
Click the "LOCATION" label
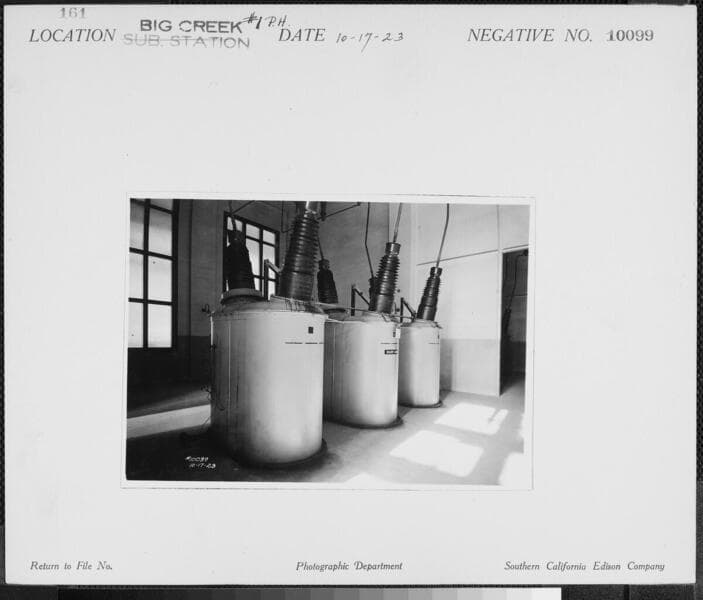click(x=72, y=36)
